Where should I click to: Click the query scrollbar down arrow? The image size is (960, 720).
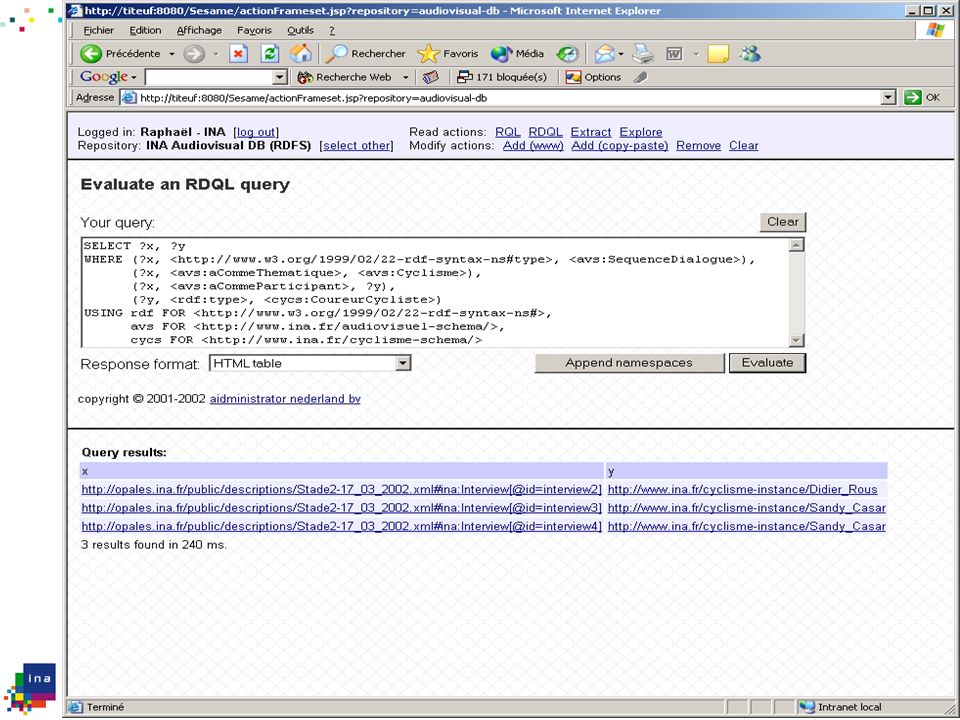[x=796, y=340]
